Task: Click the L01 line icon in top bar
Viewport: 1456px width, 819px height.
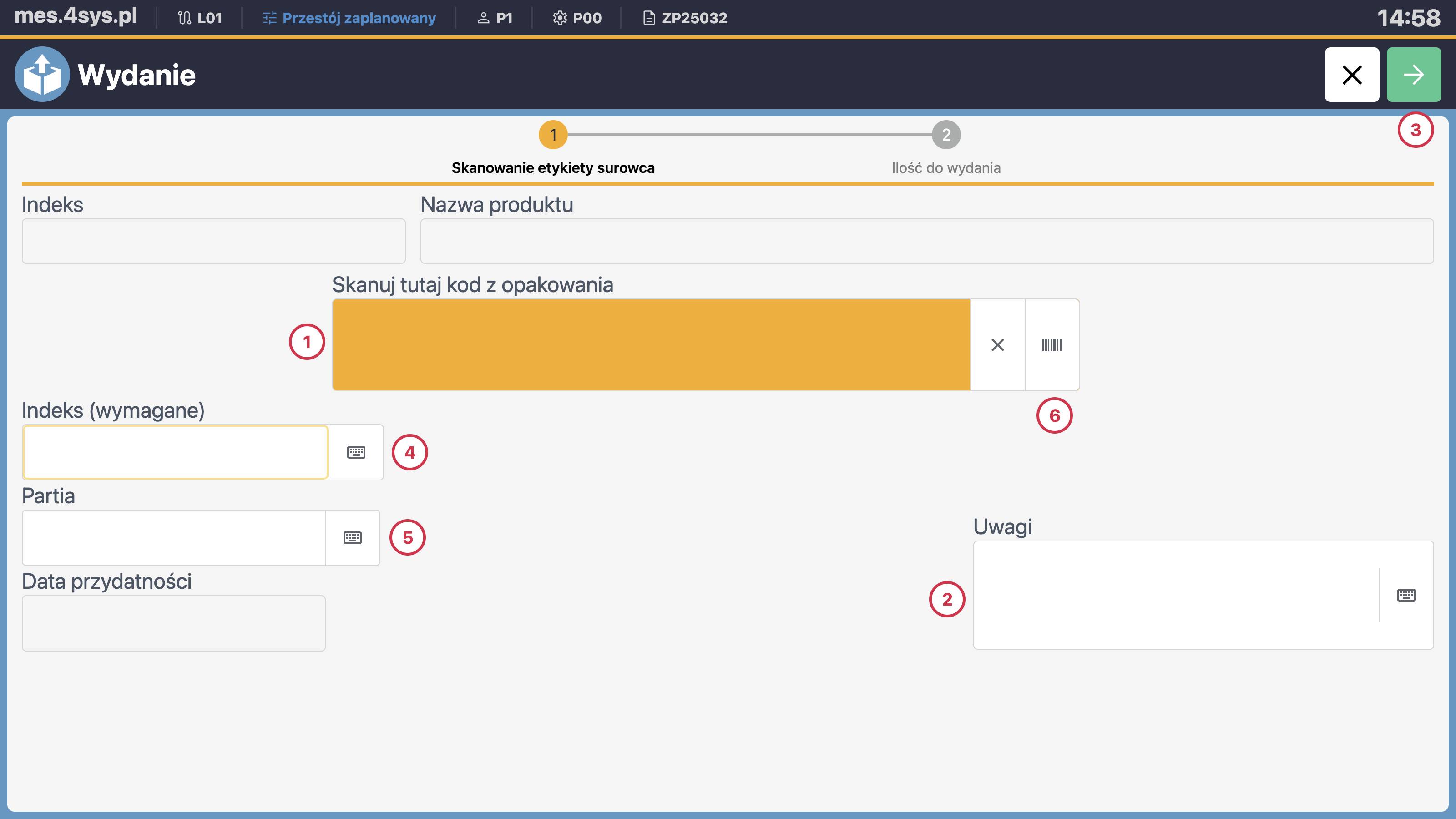Action: (x=184, y=18)
